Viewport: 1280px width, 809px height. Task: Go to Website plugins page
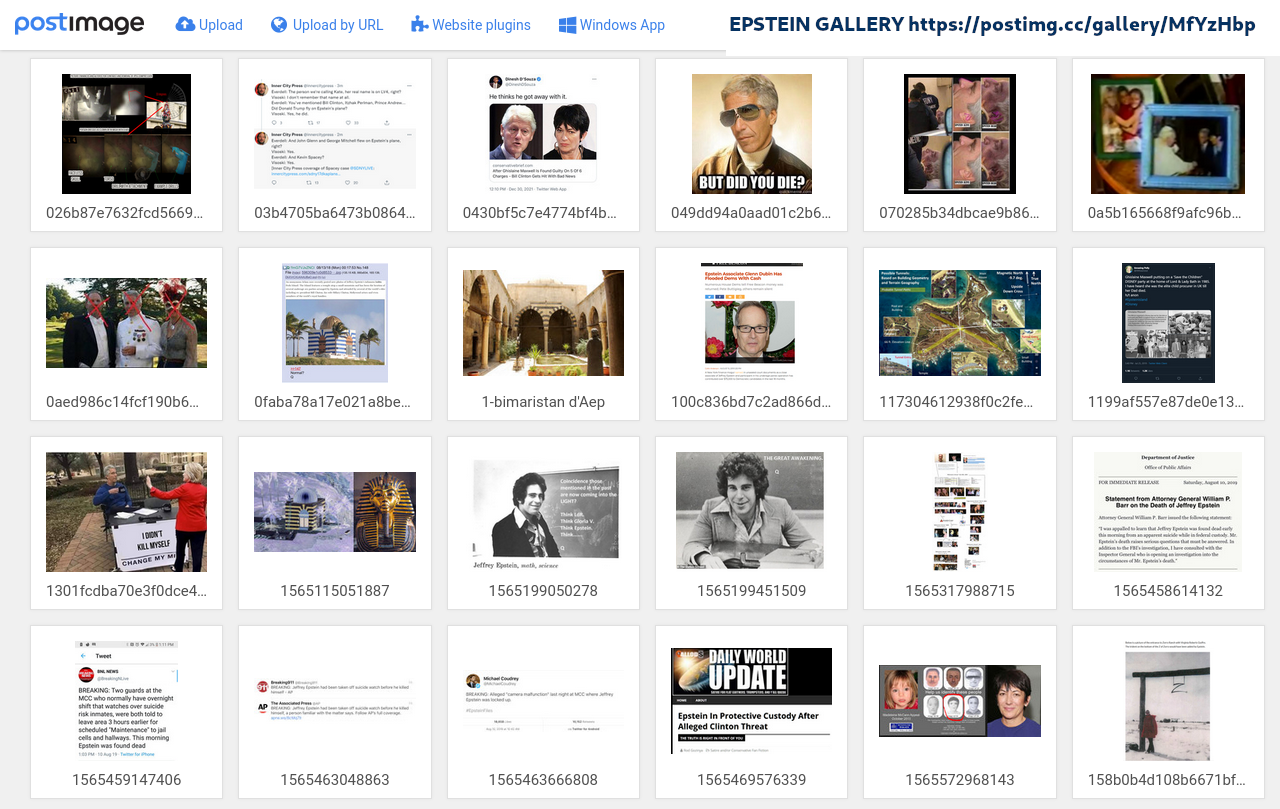tap(481, 25)
